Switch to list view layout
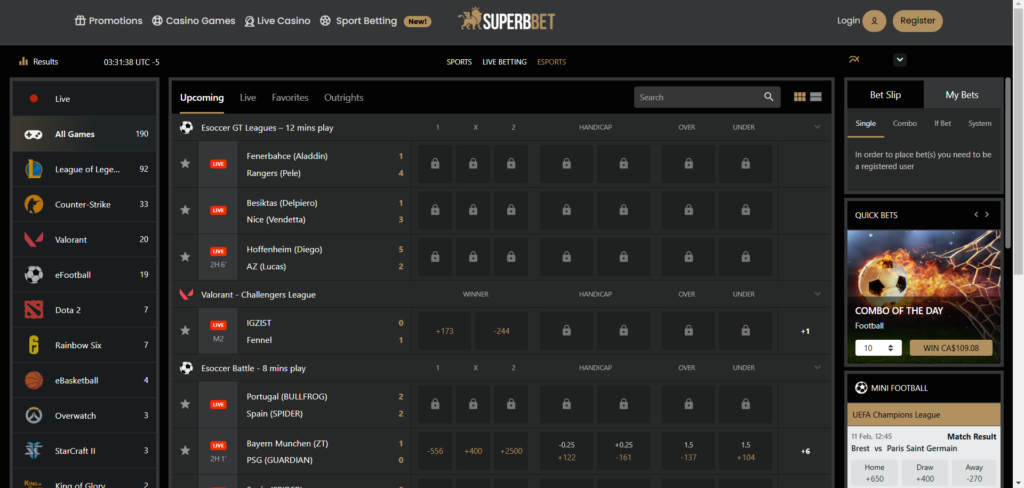 (816, 97)
